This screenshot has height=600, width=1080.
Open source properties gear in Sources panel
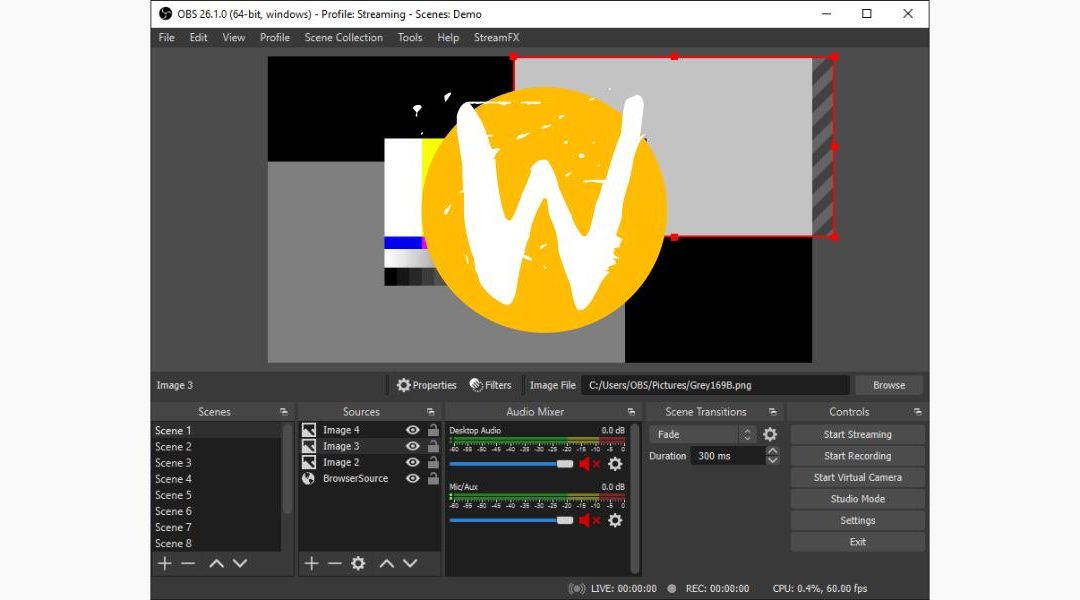point(358,564)
